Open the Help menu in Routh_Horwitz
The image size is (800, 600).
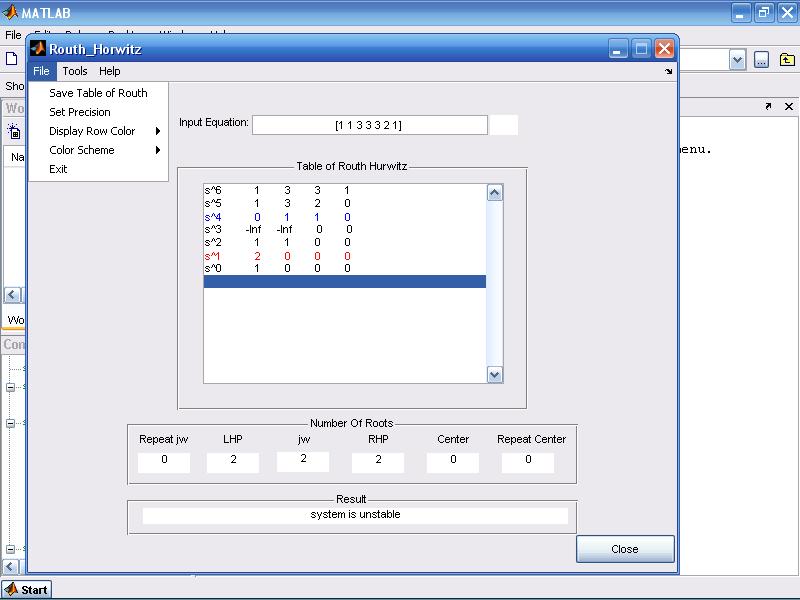[x=110, y=71]
